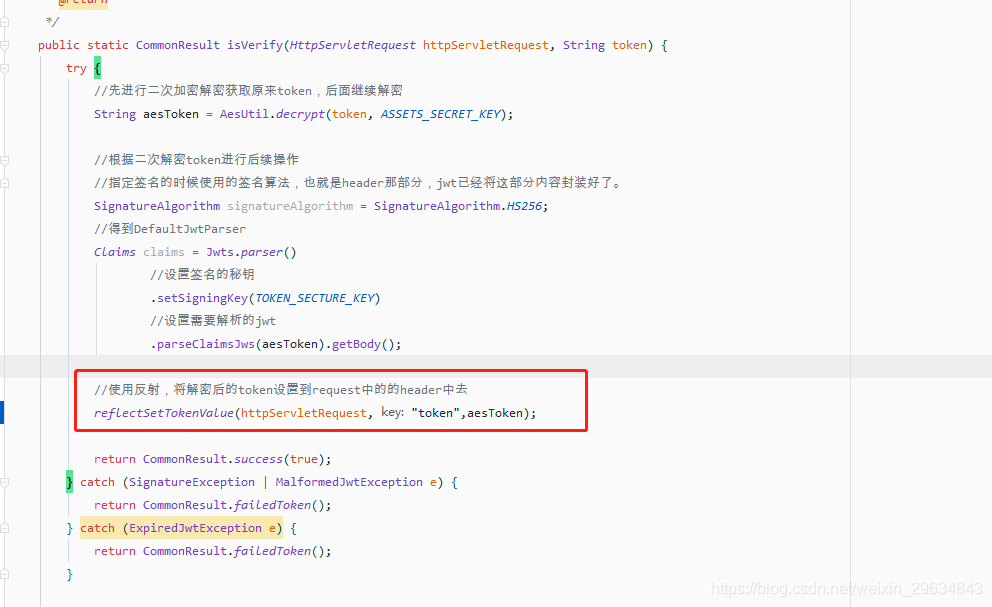This screenshot has height=607, width=992.
Task: Collapse fold marker at catch ExpiredJwtException line
Action: [4, 529]
